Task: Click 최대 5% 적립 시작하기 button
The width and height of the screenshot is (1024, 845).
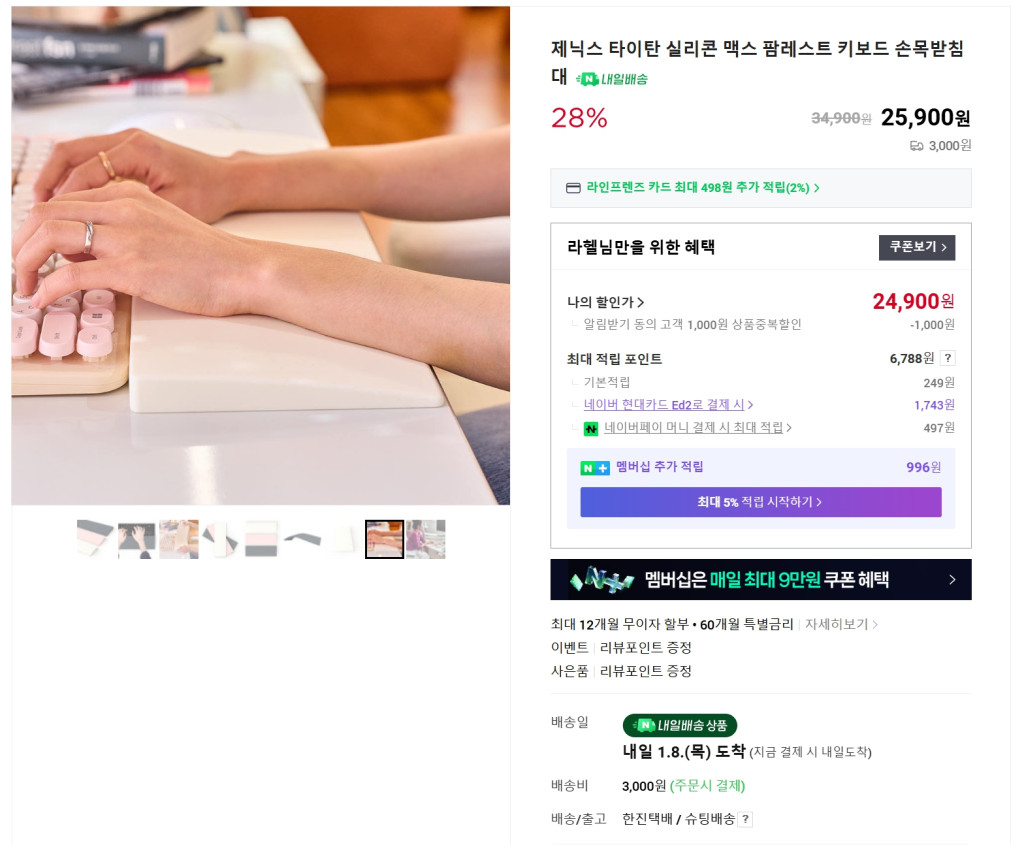Action: 761,502
